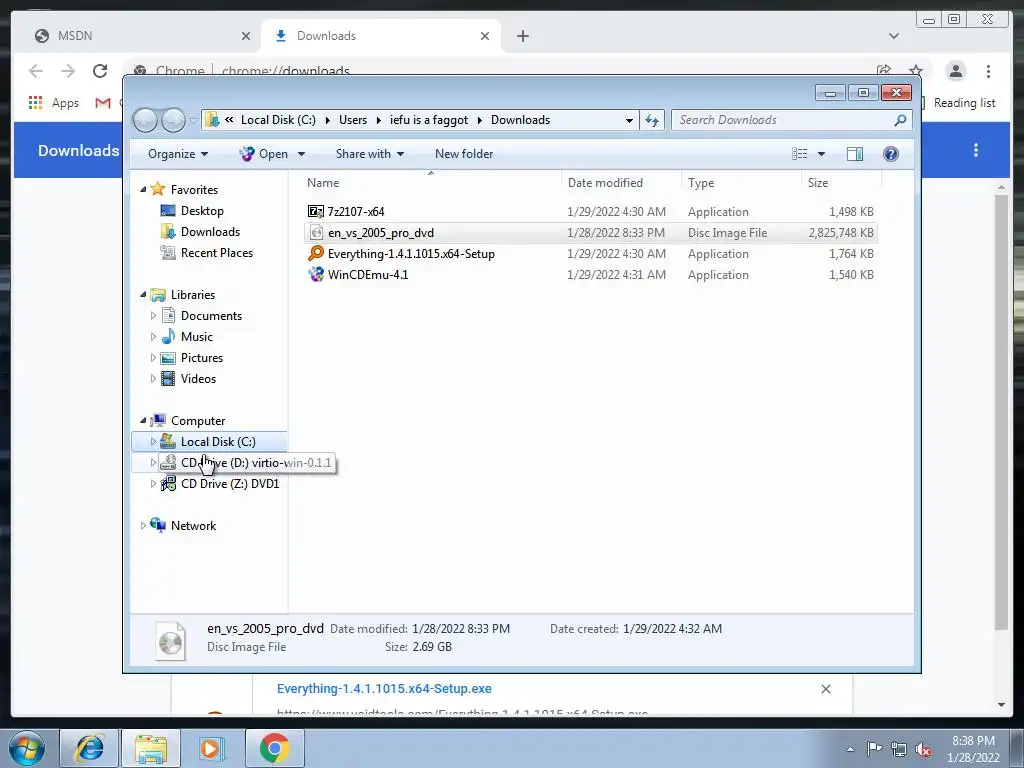
Task: Click Network in navigation pane
Action: click(193, 526)
